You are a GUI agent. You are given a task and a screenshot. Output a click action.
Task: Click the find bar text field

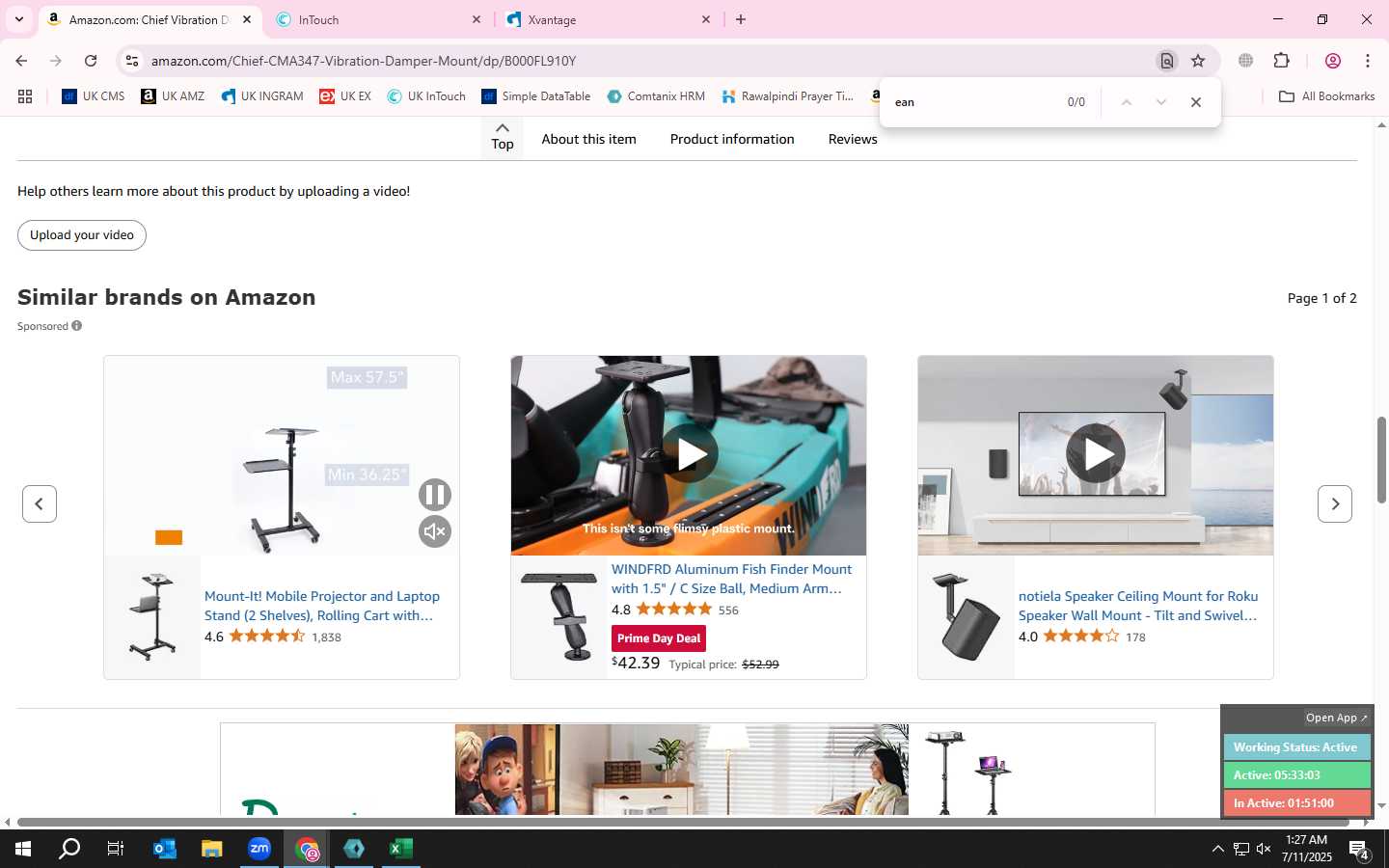(974, 102)
